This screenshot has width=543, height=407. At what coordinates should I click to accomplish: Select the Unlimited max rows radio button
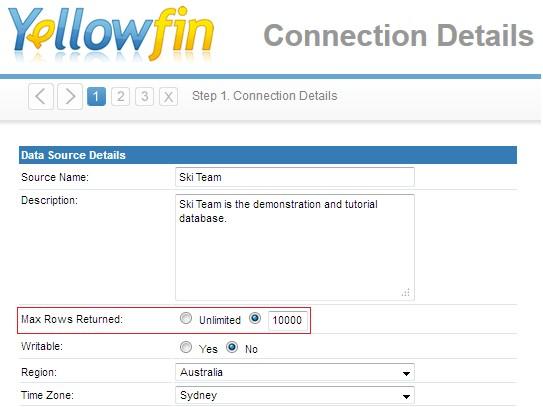point(186,318)
